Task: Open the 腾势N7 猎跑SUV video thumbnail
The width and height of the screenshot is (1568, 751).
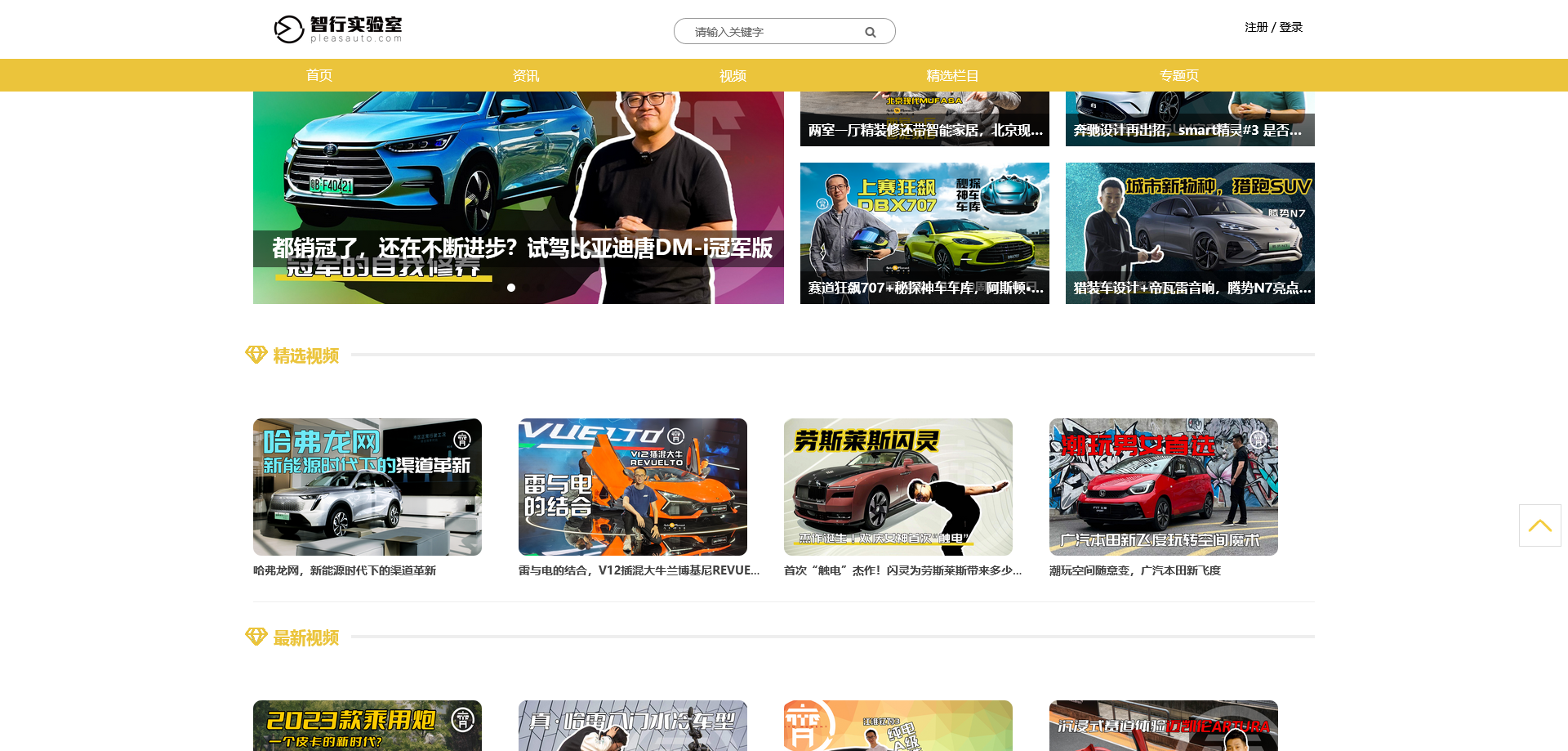Action: tap(1189, 232)
